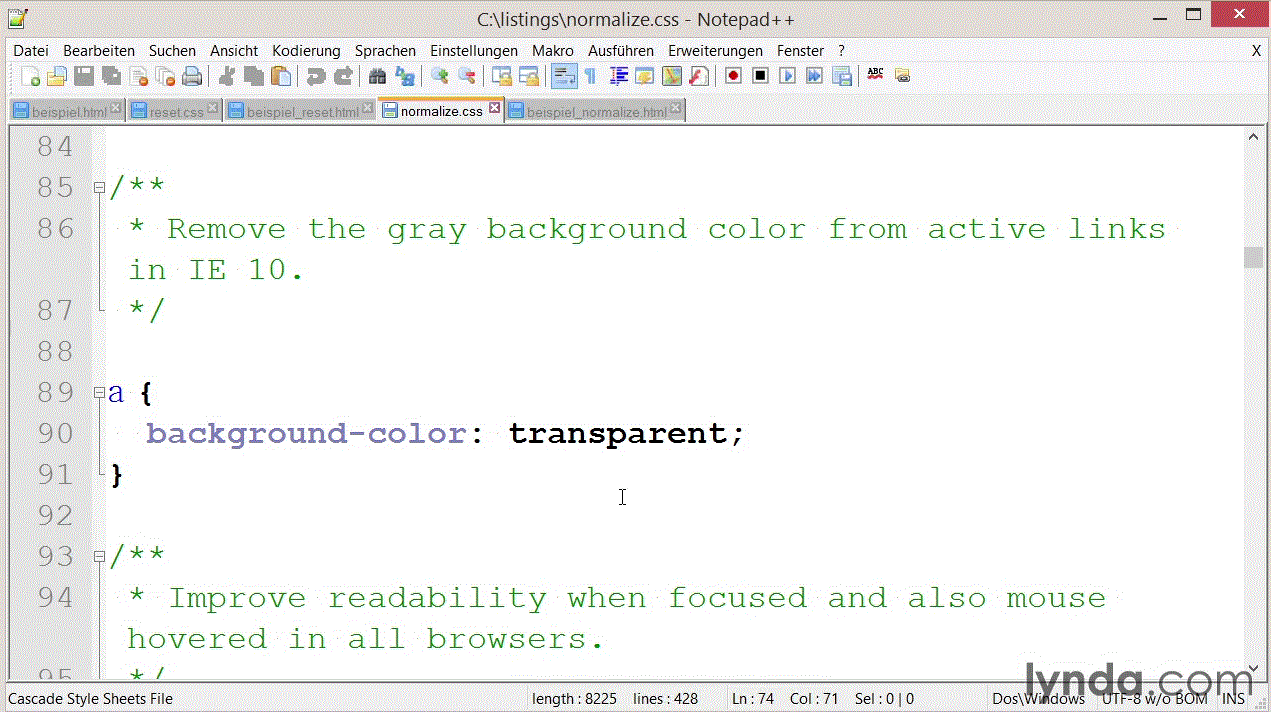
Task: Click the Save floppy disk icon
Action: pos(84,76)
